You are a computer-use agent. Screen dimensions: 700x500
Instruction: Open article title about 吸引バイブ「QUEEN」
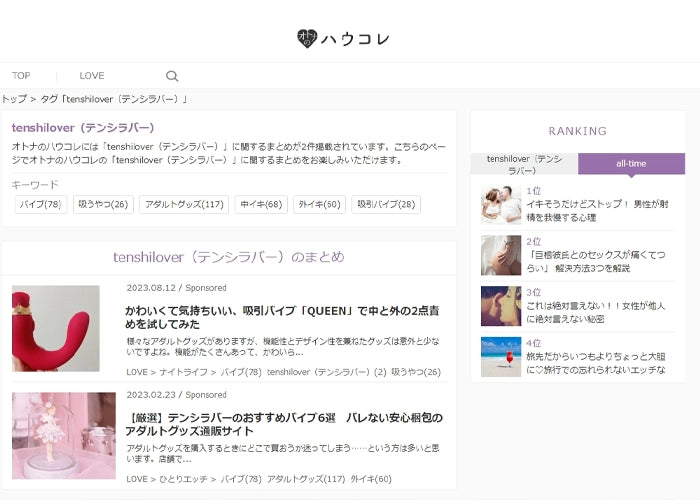(282, 317)
